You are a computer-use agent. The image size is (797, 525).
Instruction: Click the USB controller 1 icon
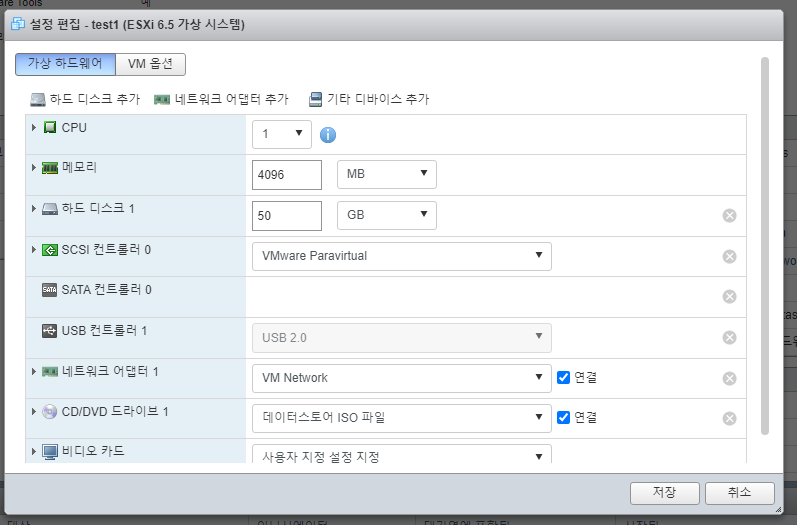(49, 331)
